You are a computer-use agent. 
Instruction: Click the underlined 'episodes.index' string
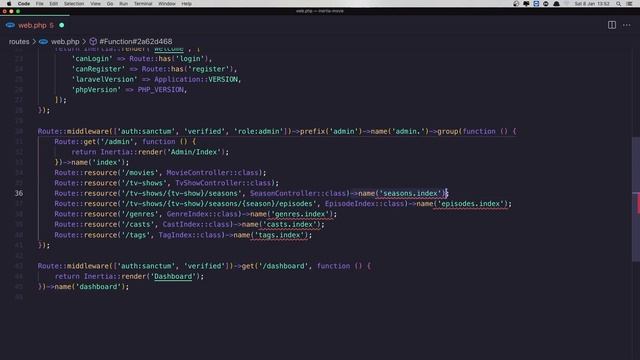click(471, 204)
